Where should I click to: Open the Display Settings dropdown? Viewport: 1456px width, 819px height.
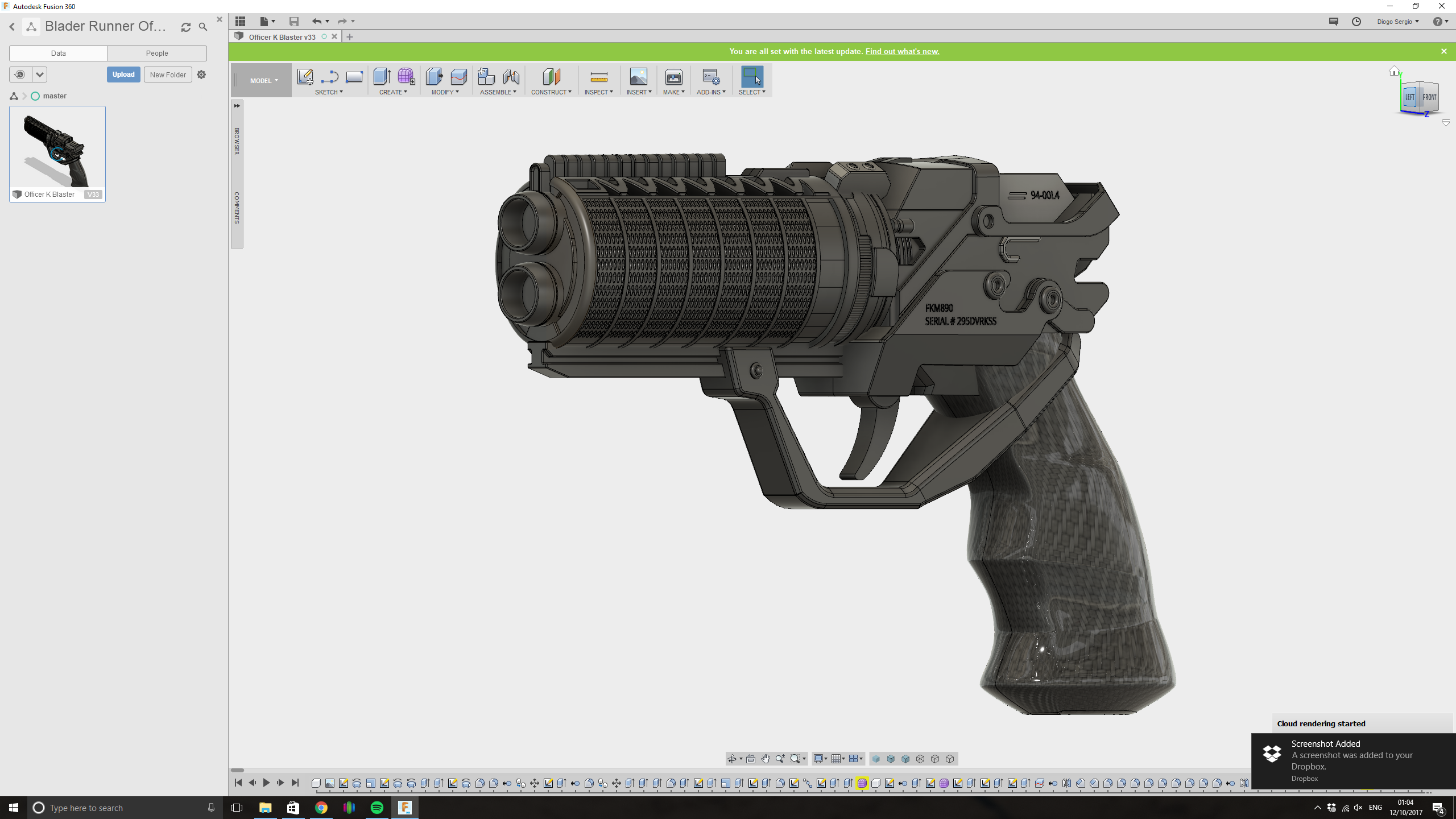tap(820, 759)
